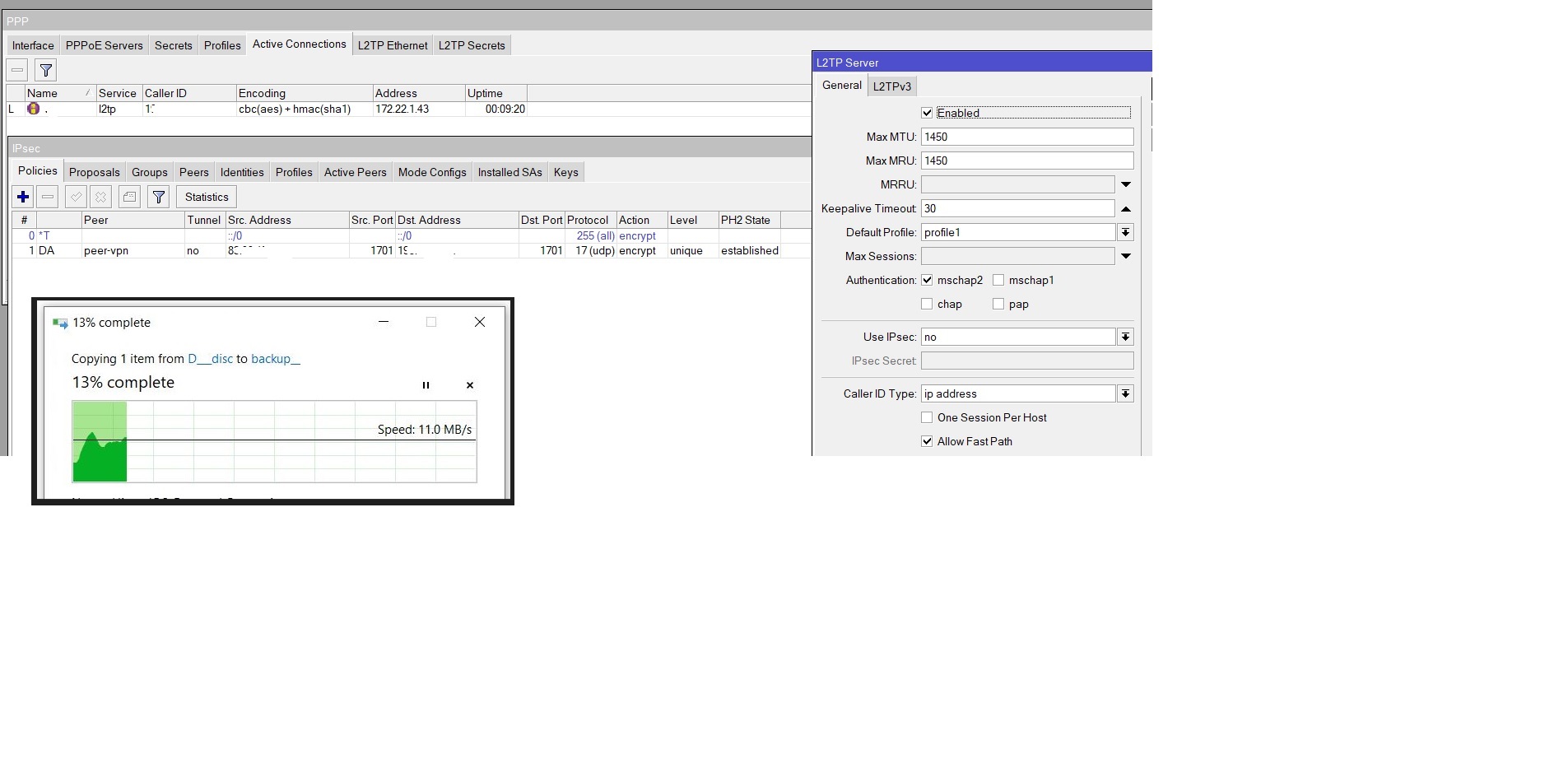Select Active Connections tab
Image resolution: width=1568 pixels, height=768 pixels.
point(300,44)
